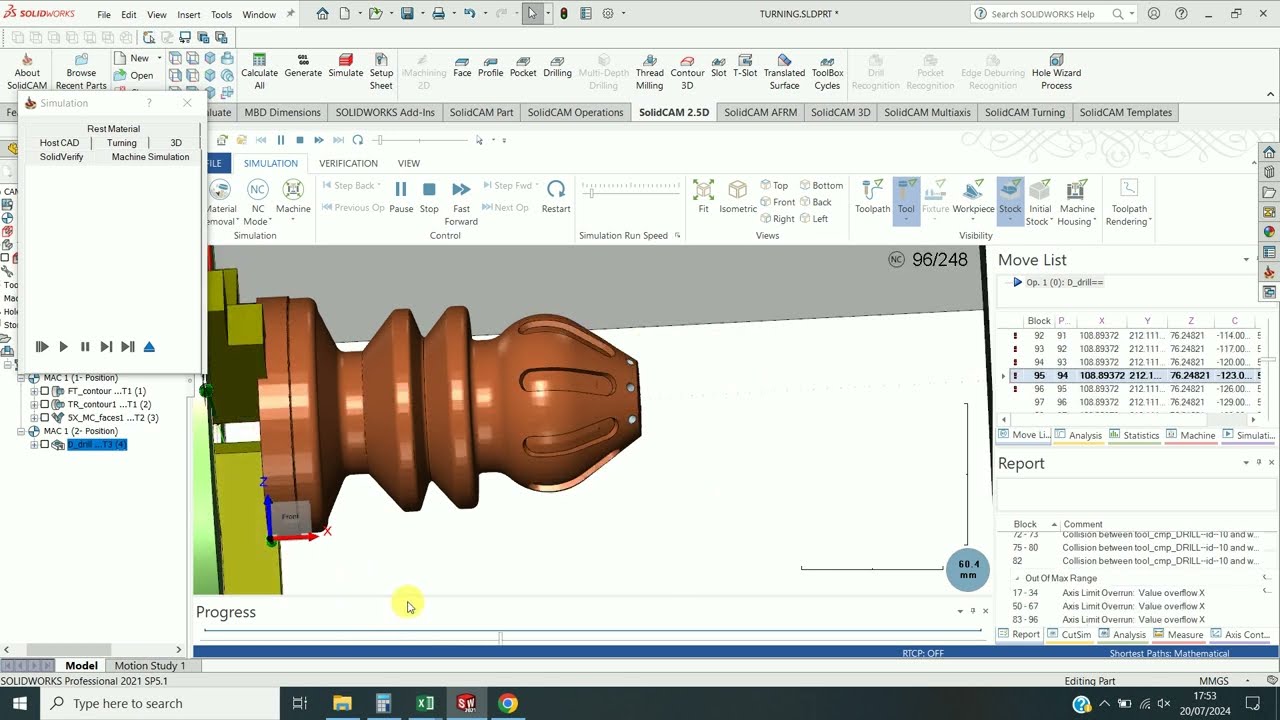Open the VIEW ribbon tab

click(x=408, y=163)
